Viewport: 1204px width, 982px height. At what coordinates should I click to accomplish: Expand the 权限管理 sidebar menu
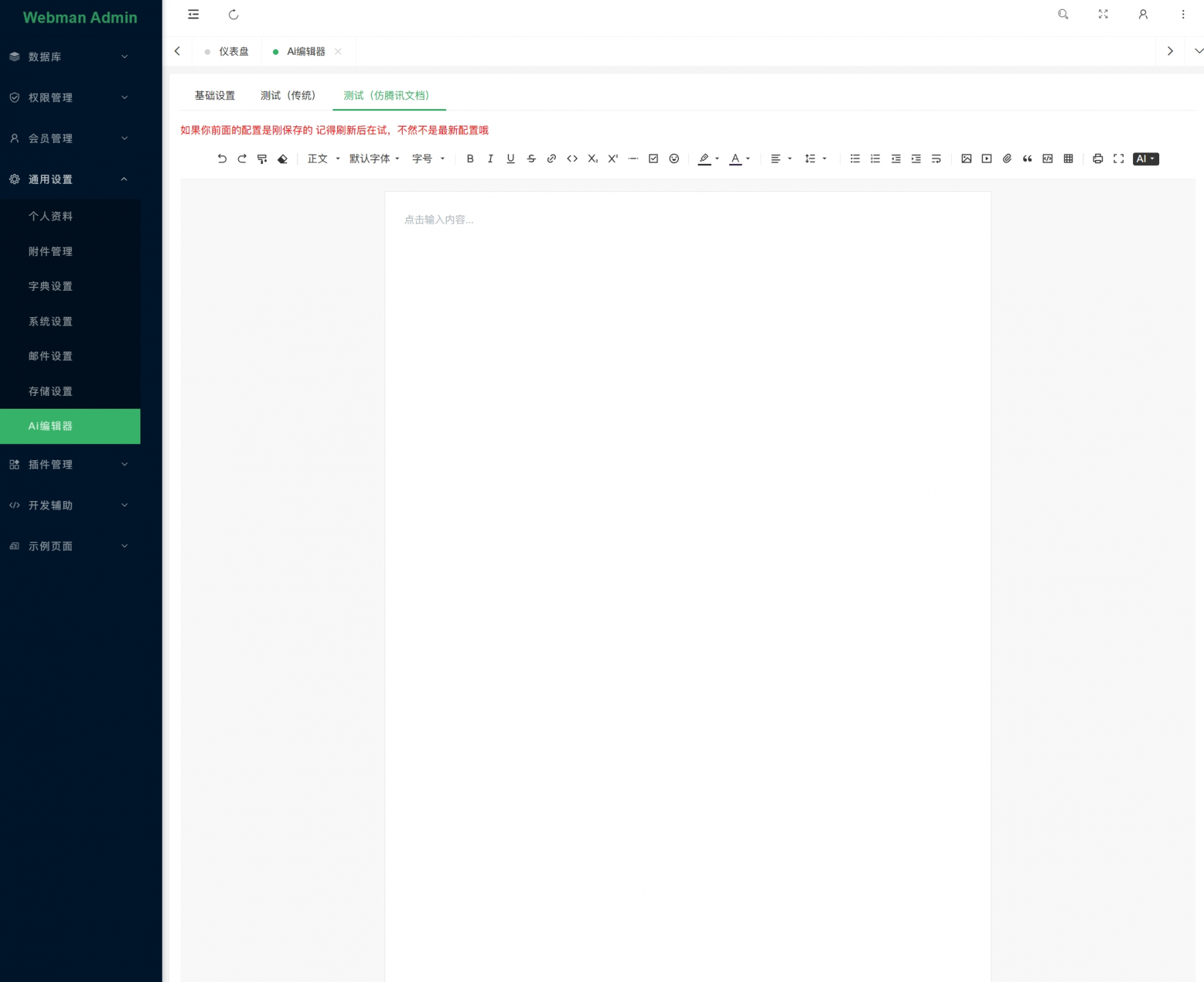(70, 98)
